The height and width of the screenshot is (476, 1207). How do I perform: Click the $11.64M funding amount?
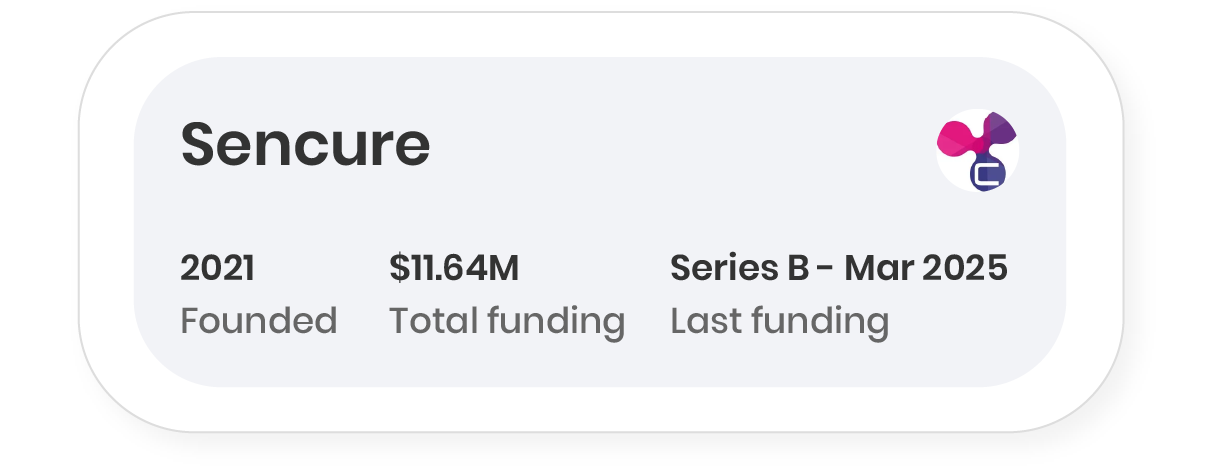(x=454, y=268)
